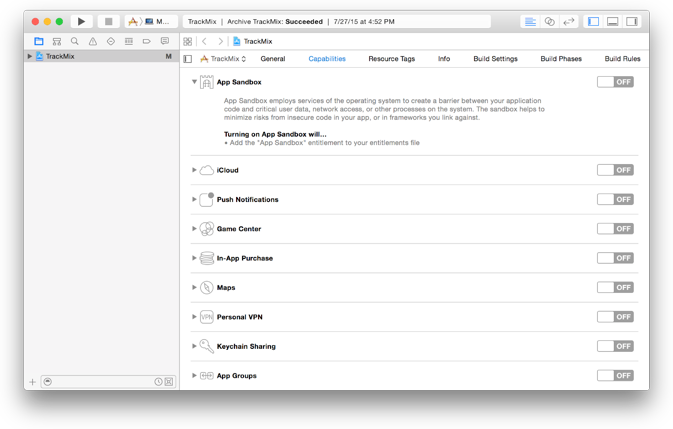Image resolution: width=673 pixels, height=429 pixels.
Task: Click the iCloud cloud icon
Action: [206, 170]
